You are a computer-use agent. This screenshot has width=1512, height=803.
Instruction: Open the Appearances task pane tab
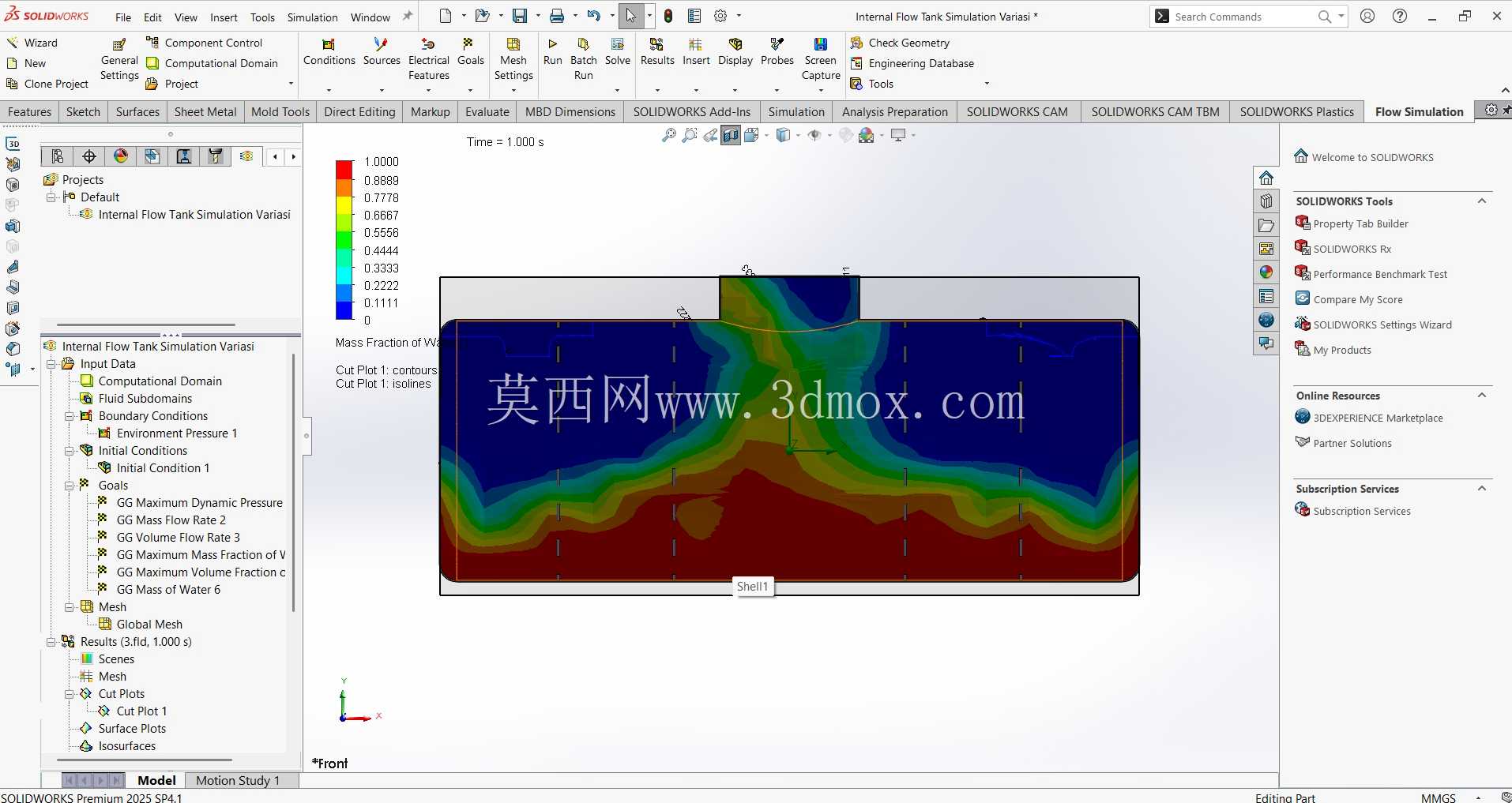point(1266,272)
